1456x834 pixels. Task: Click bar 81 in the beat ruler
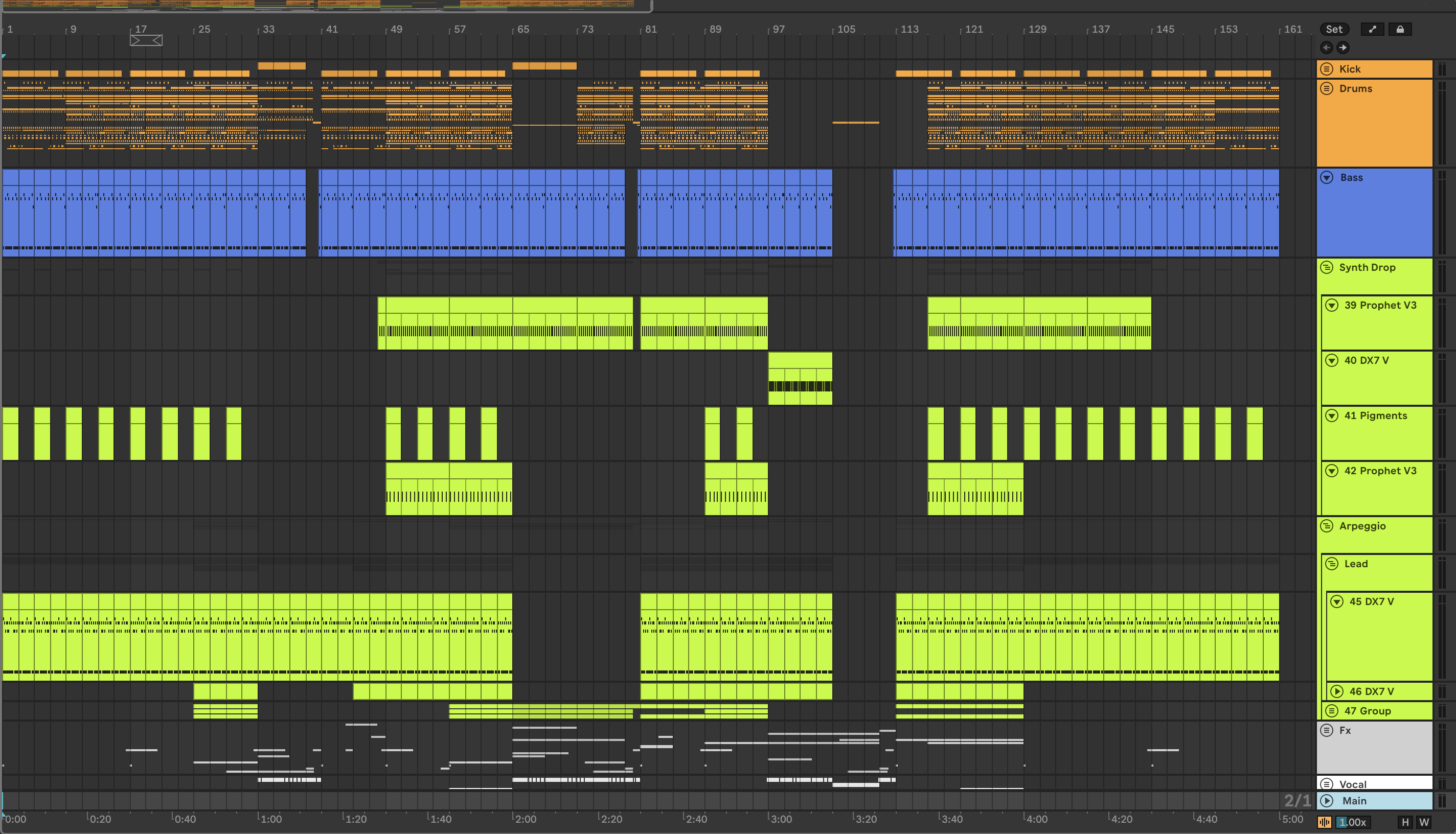click(x=650, y=29)
